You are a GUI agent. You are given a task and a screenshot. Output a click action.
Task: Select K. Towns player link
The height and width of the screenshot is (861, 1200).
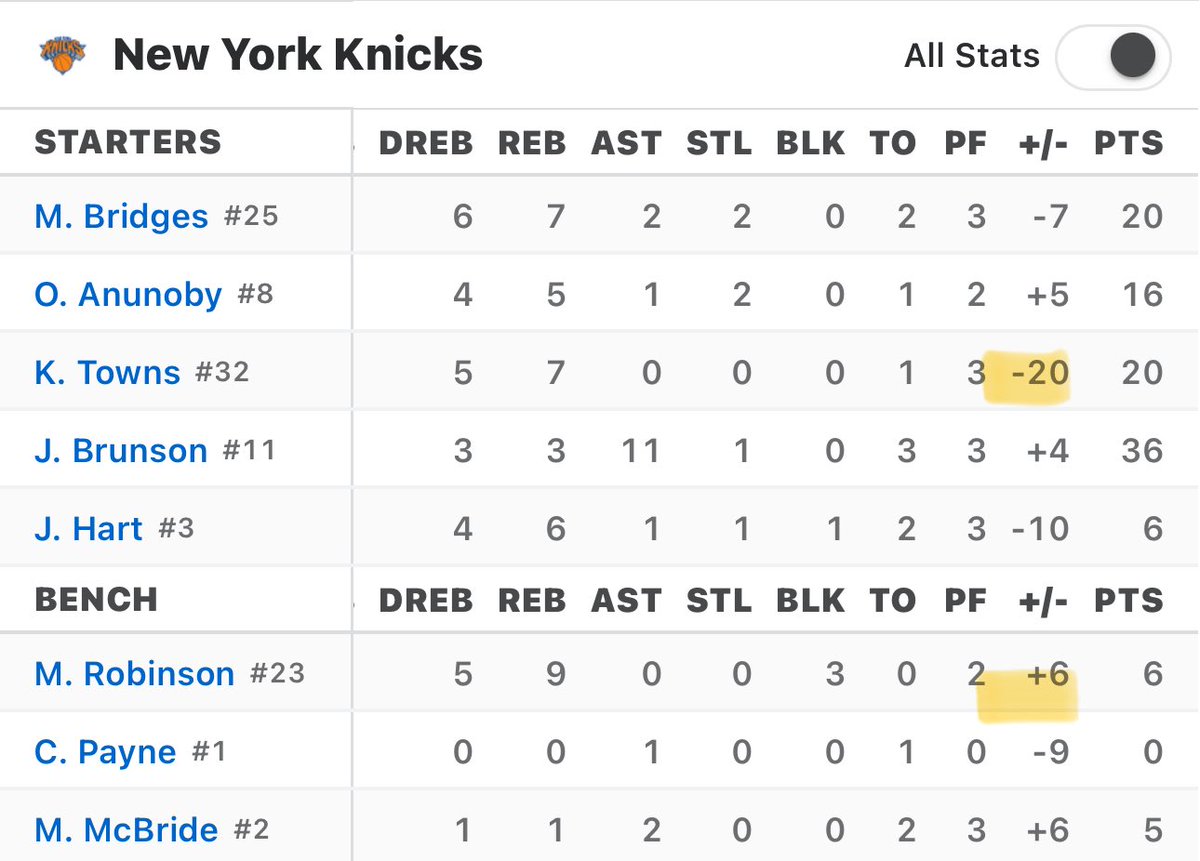point(108,372)
